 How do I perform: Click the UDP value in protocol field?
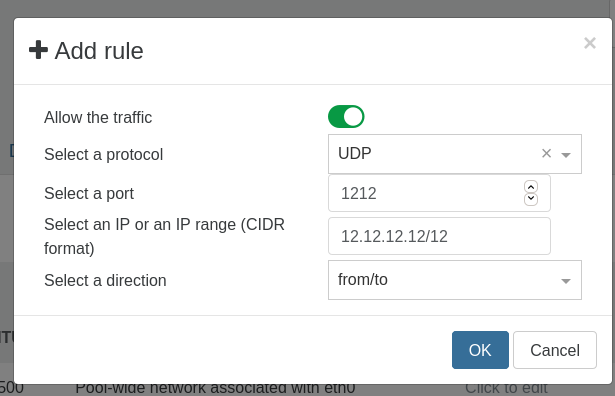pos(355,153)
